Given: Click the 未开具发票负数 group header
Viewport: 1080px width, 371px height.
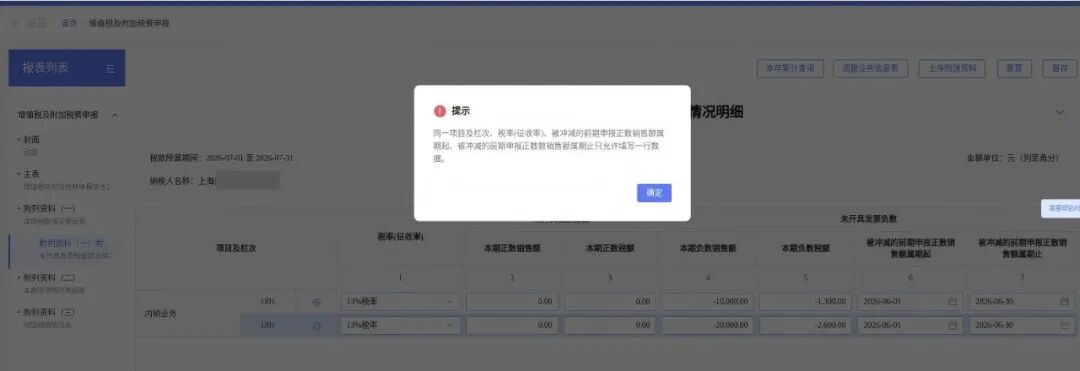Looking at the screenshot, I should (x=869, y=220).
